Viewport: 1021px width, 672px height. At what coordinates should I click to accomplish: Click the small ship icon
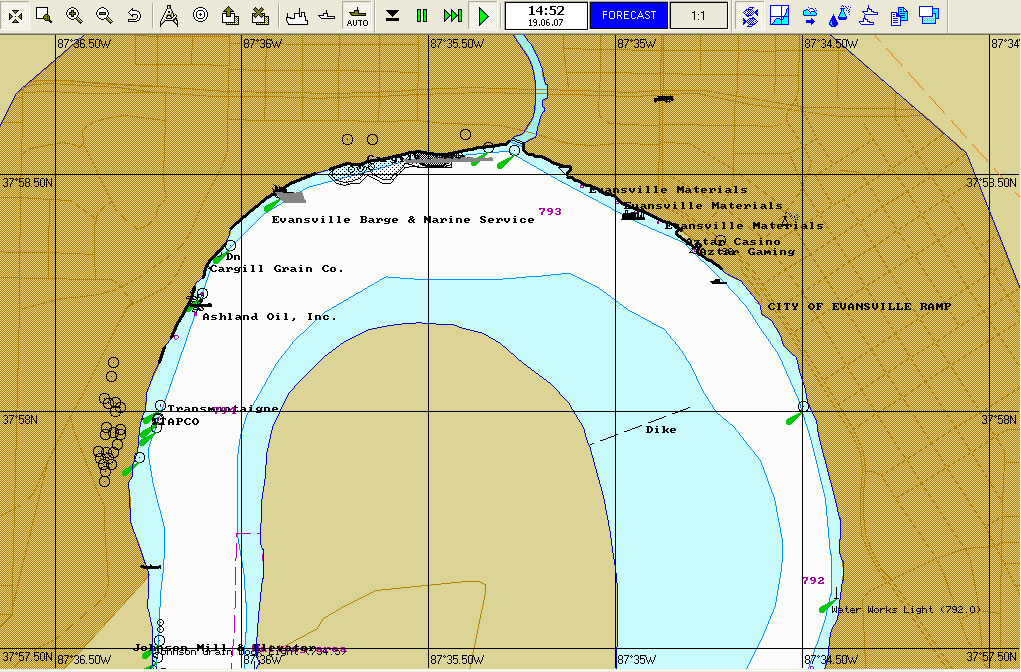[327, 16]
